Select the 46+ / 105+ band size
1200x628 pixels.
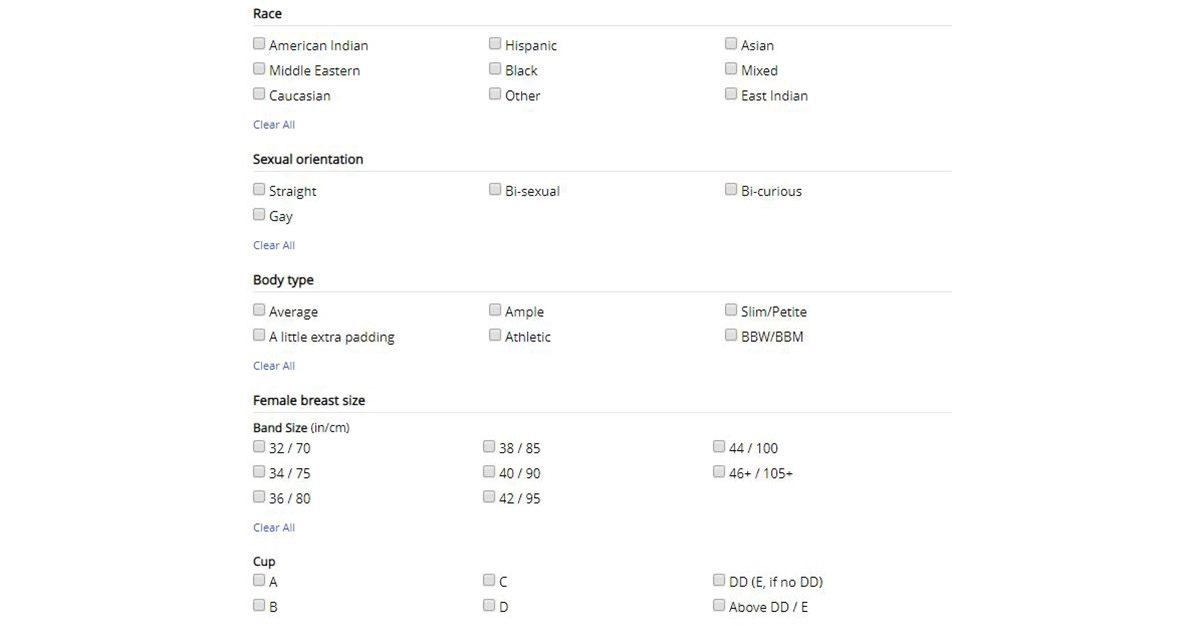coord(719,470)
